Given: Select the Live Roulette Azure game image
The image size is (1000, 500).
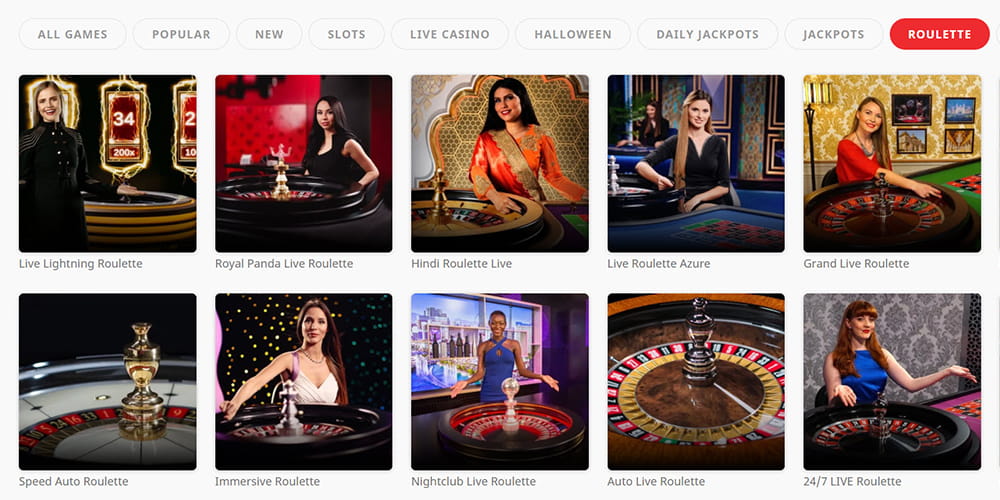Looking at the screenshot, I should click(696, 163).
